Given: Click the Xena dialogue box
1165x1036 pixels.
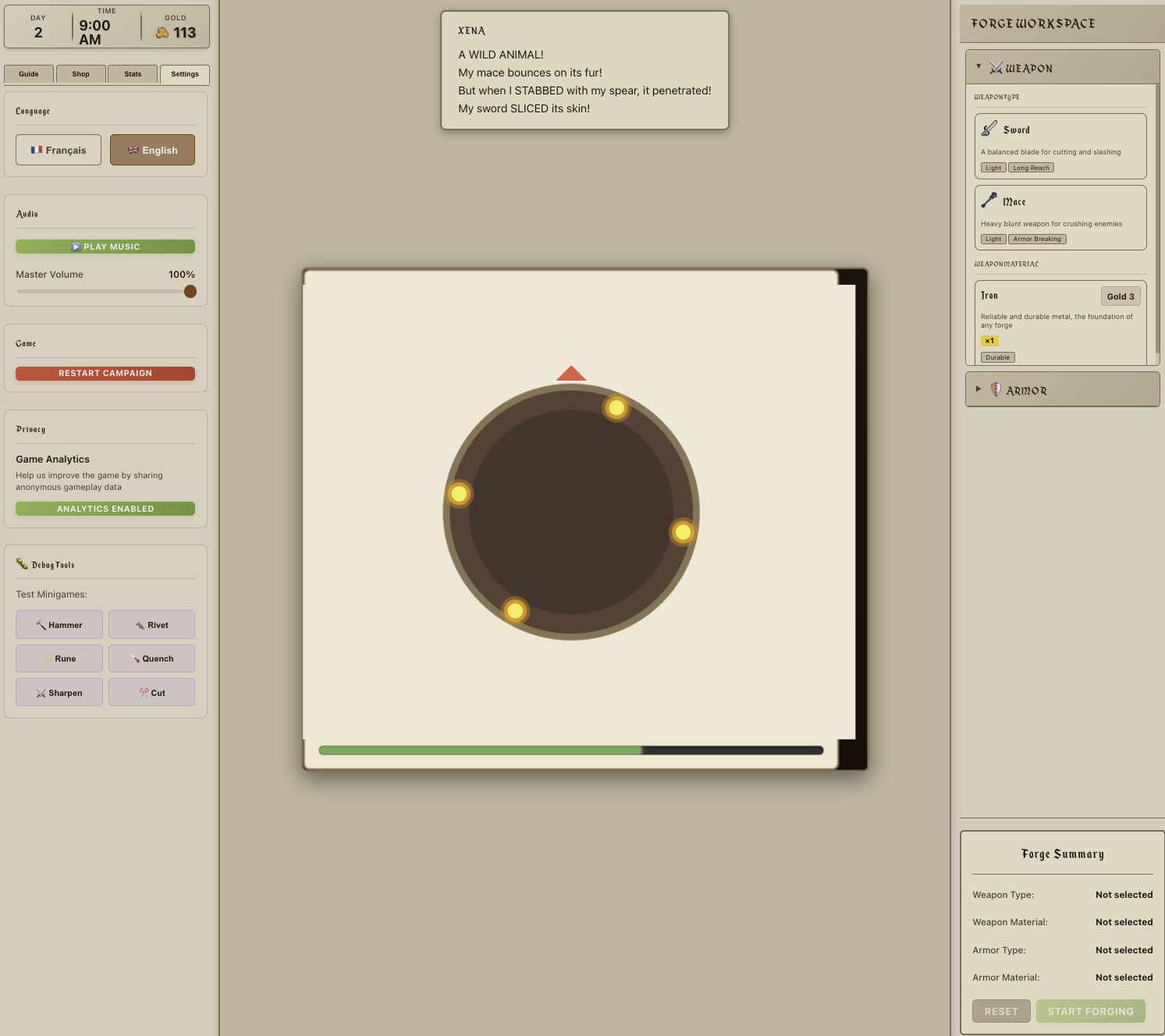Looking at the screenshot, I should click(x=584, y=70).
